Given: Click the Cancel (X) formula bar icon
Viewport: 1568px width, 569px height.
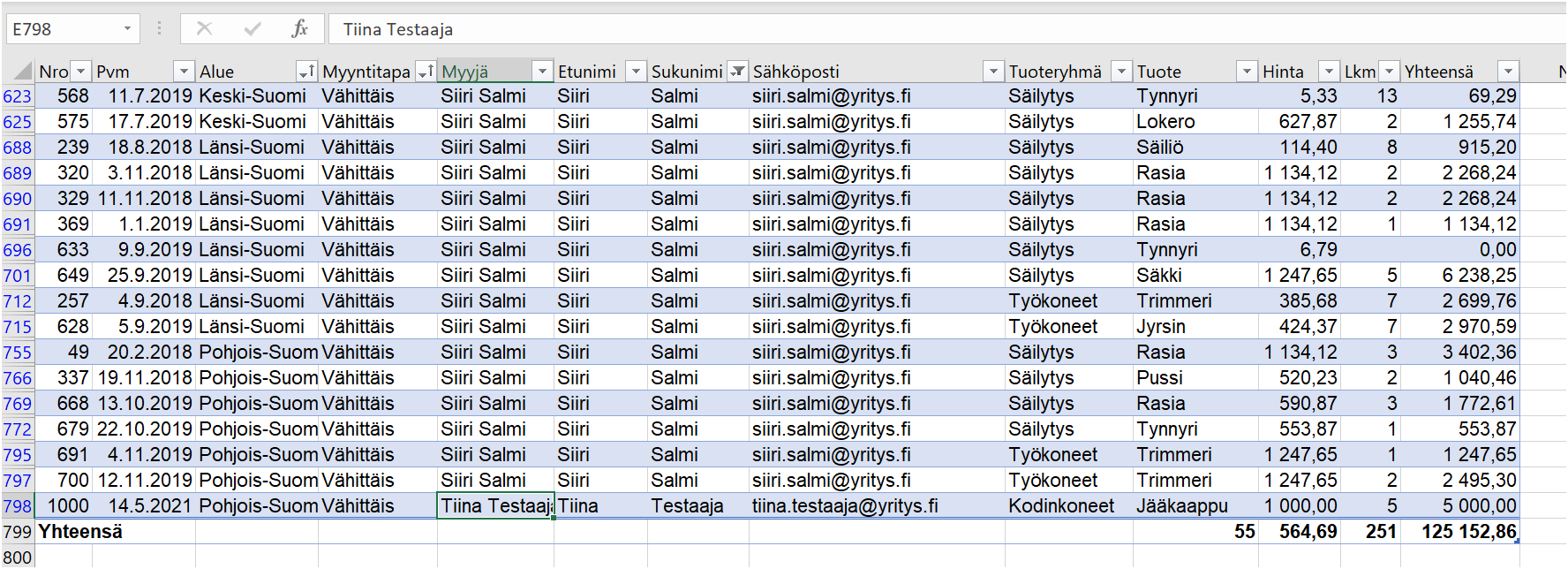Looking at the screenshot, I should pos(204,29).
